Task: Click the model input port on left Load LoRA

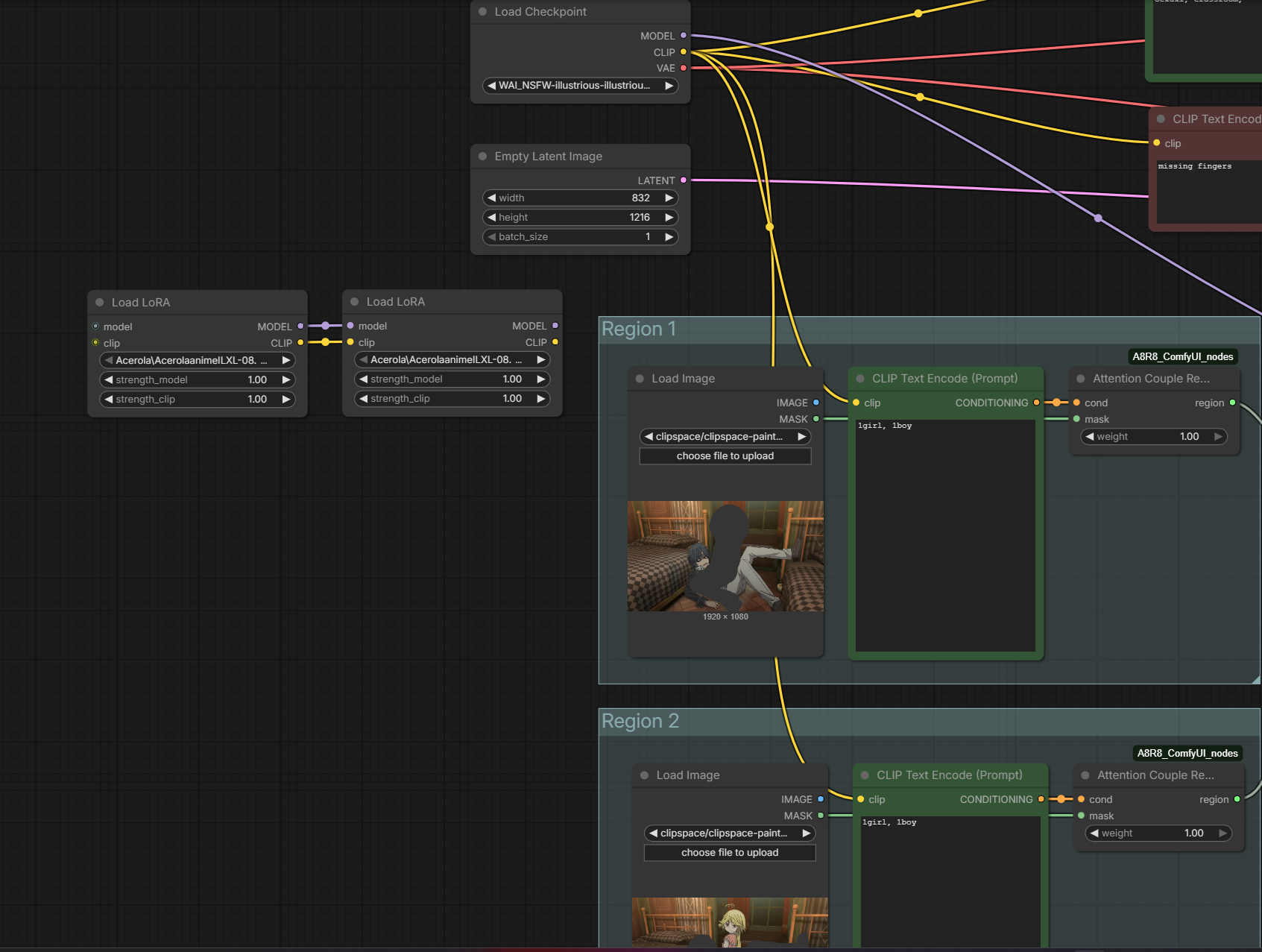Action: 95,327
